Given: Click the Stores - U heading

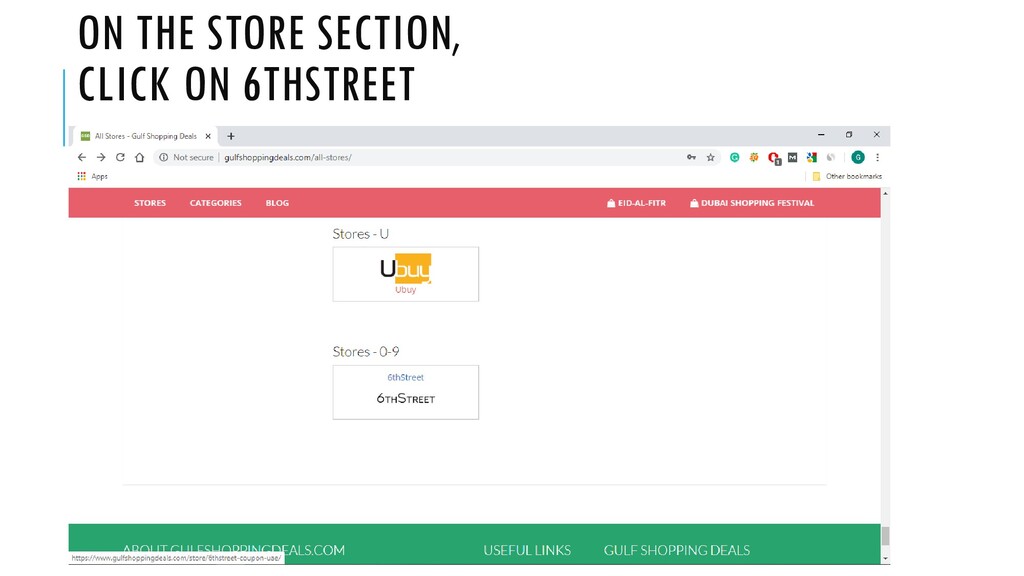Looking at the screenshot, I should click(360, 234).
